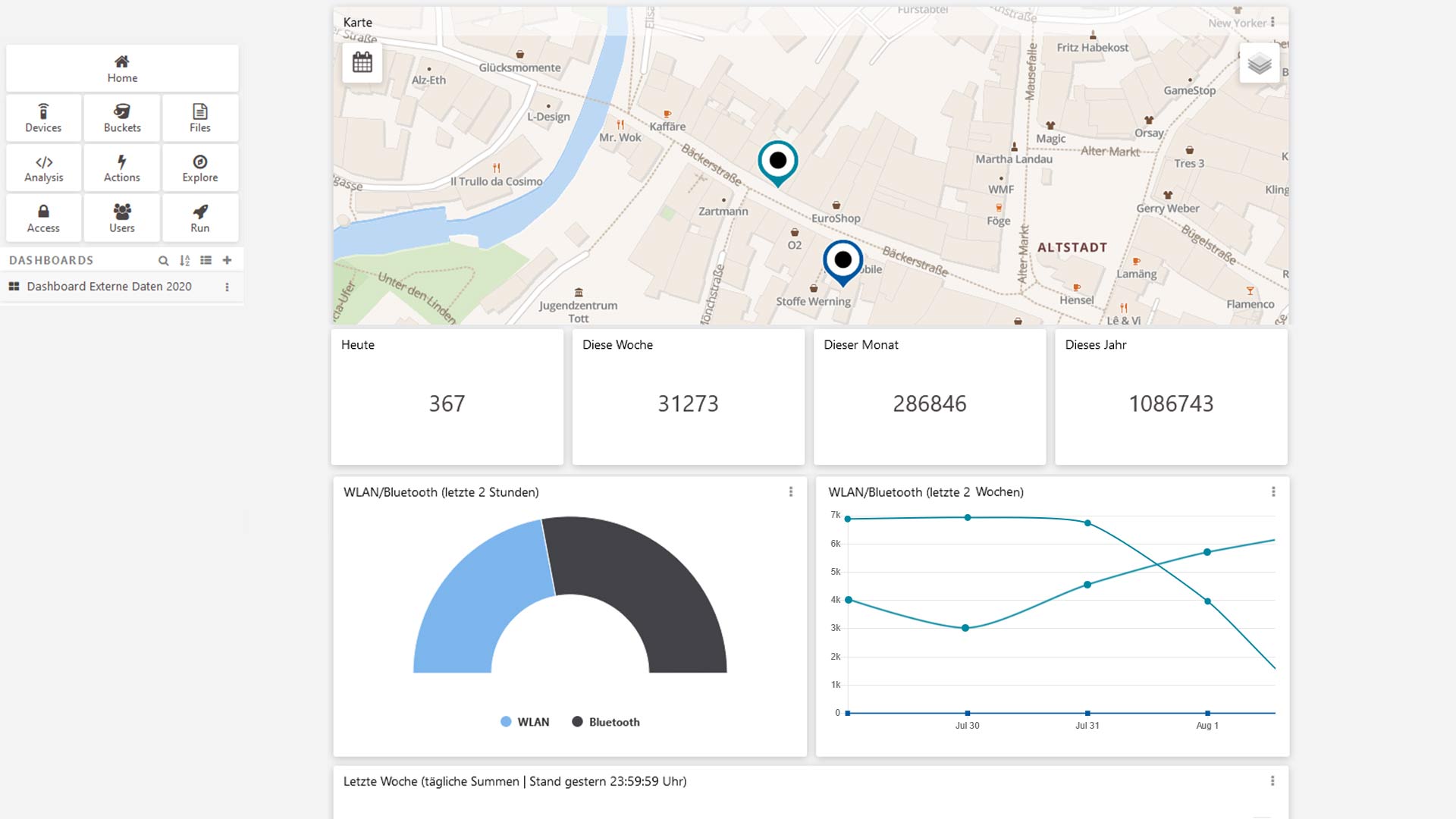Open options menu of 2 Stunden chart
The height and width of the screenshot is (819, 1456).
(791, 492)
